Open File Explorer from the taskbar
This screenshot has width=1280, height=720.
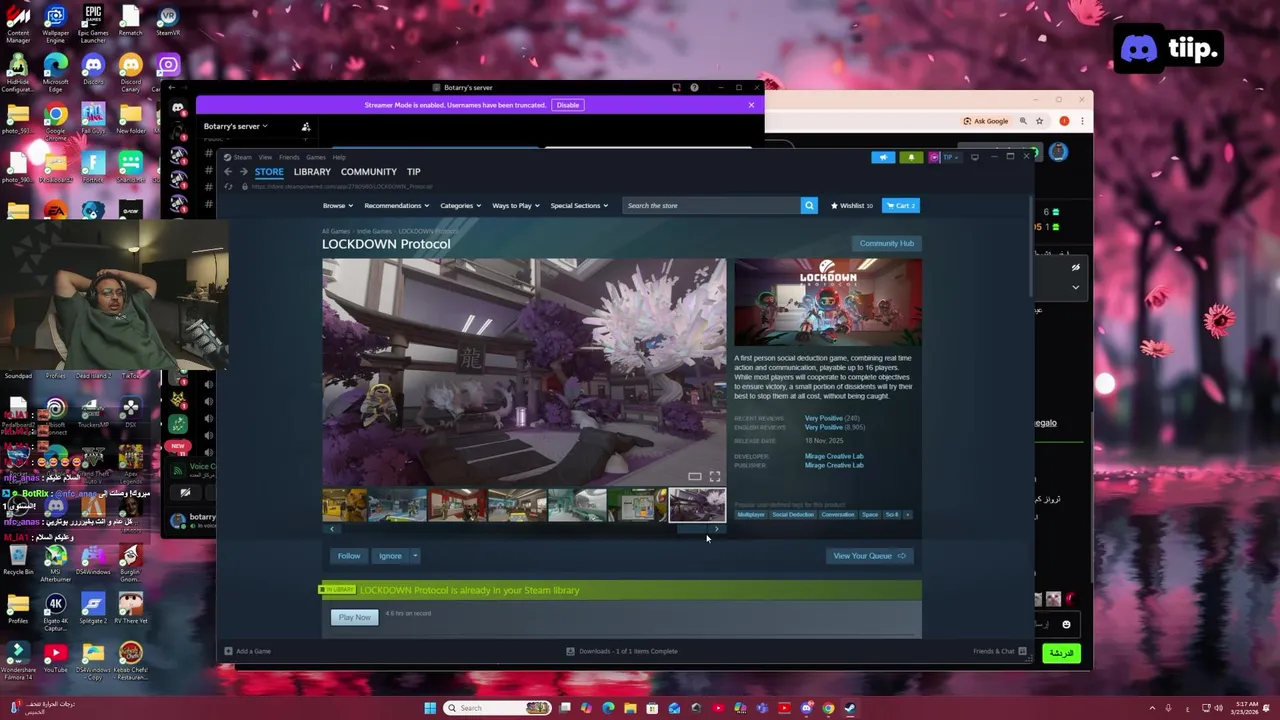tap(630, 708)
